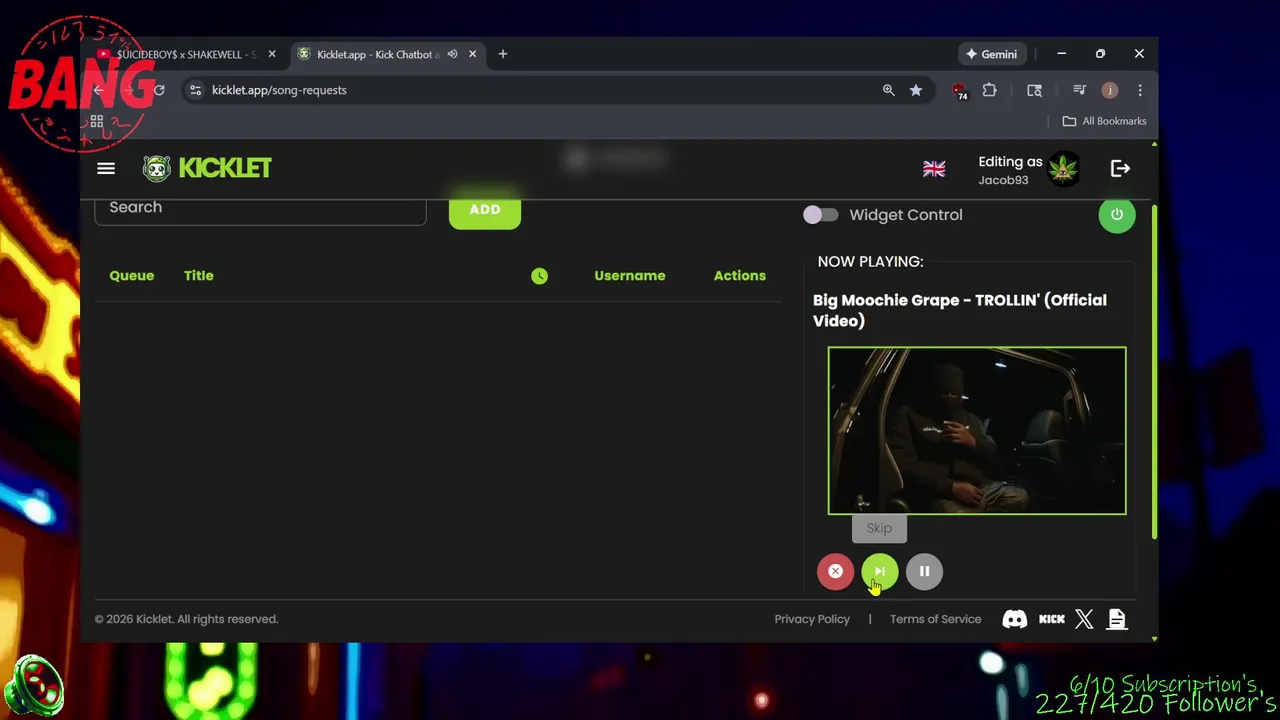1280x720 pixels.
Task: Pause the now playing song
Action: tap(924, 571)
